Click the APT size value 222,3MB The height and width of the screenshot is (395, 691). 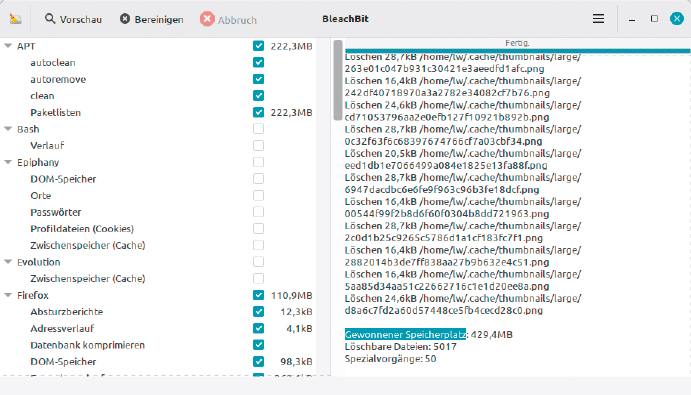pos(291,46)
